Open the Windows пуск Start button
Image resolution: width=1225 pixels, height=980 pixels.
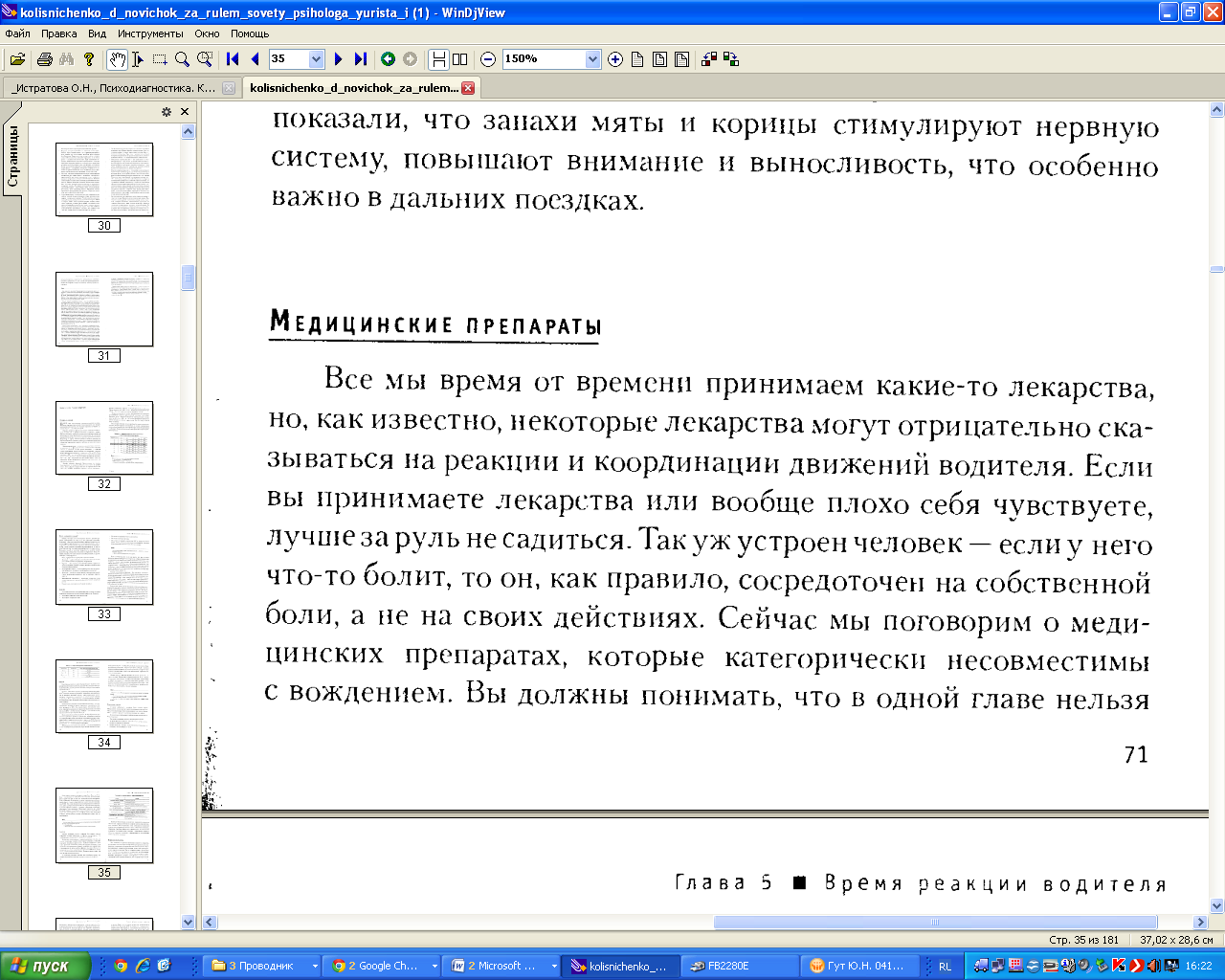coord(45,966)
